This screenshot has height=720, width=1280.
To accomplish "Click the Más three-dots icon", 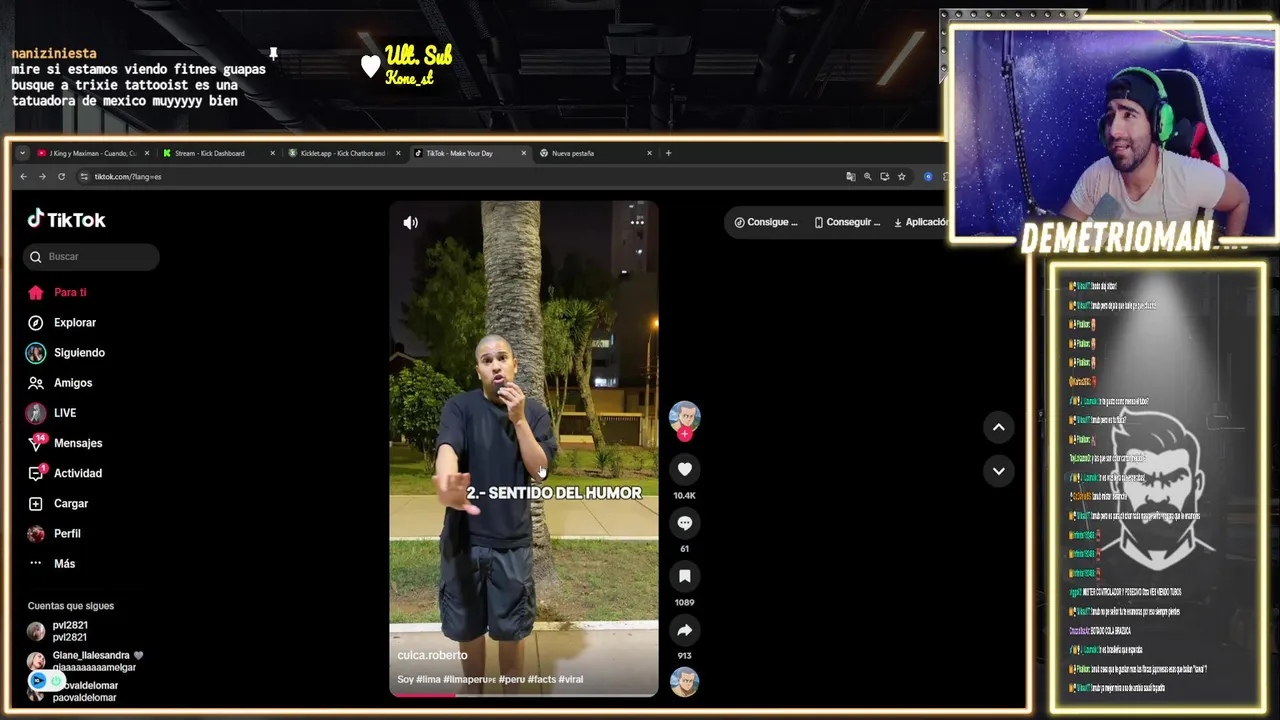I will (36, 563).
